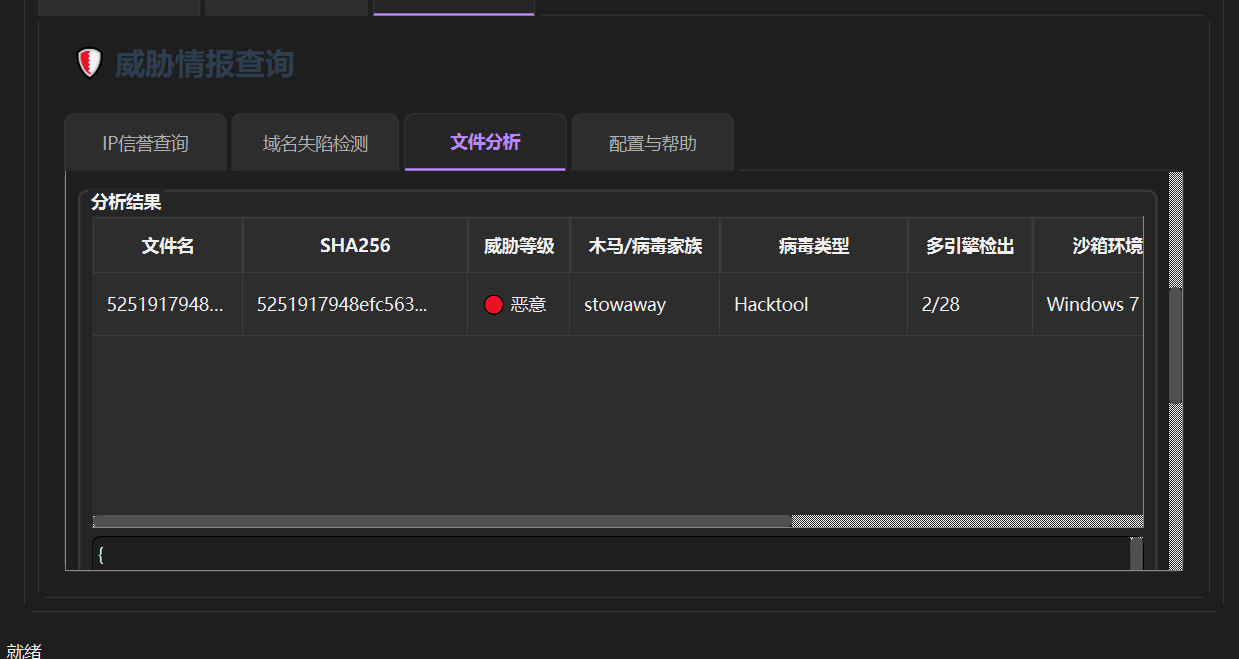Click the 多引擎检出 column header

tap(970, 246)
